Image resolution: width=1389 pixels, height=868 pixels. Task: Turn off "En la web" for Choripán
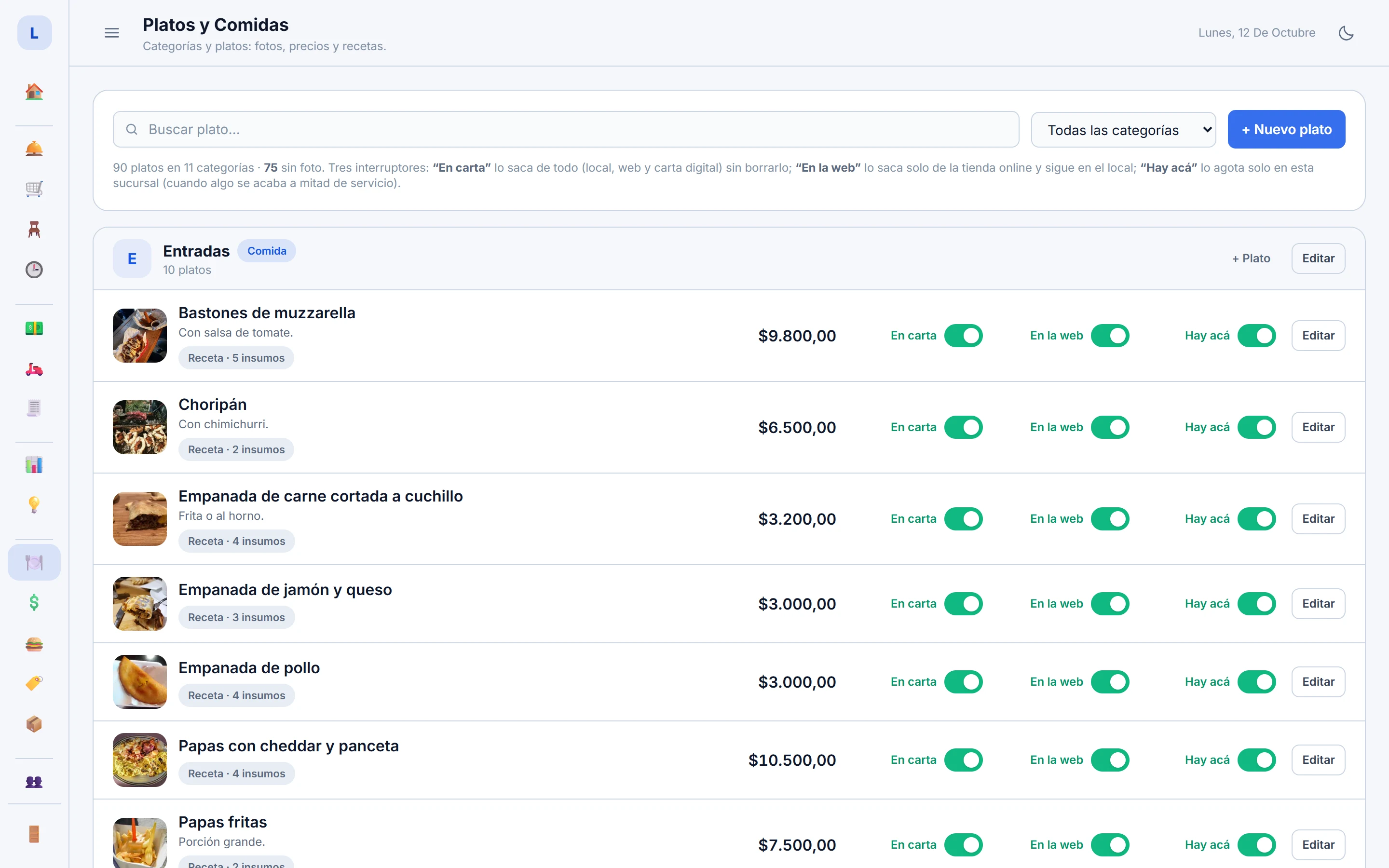pyautogui.click(x=1110, y=427)
